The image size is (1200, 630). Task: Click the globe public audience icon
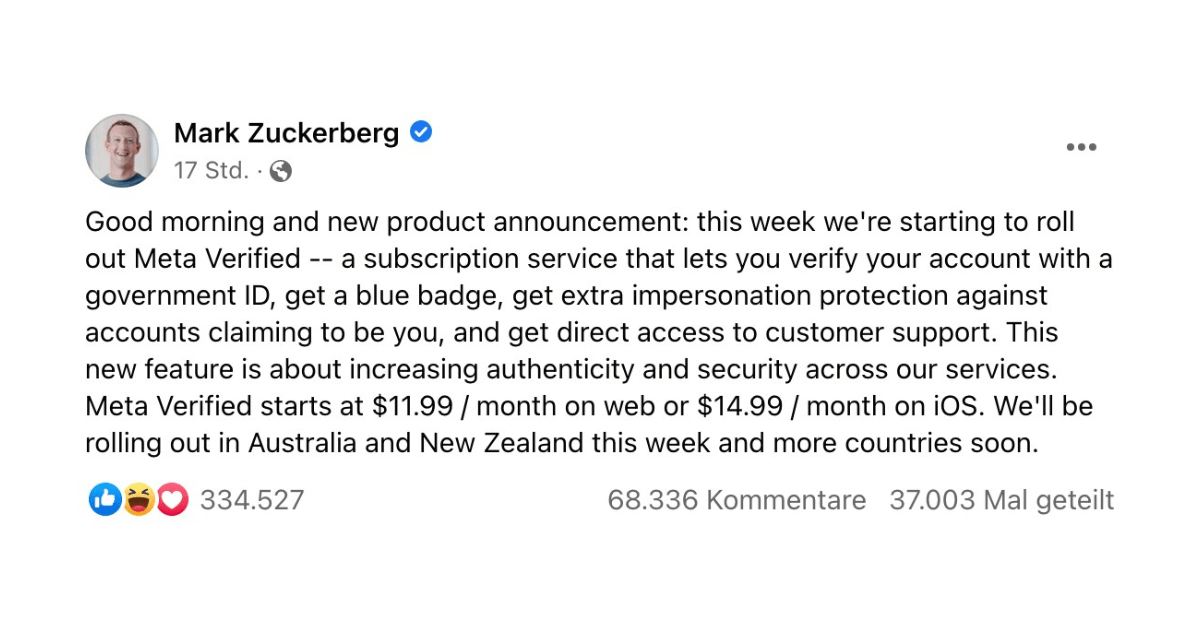tap(281, 172)
